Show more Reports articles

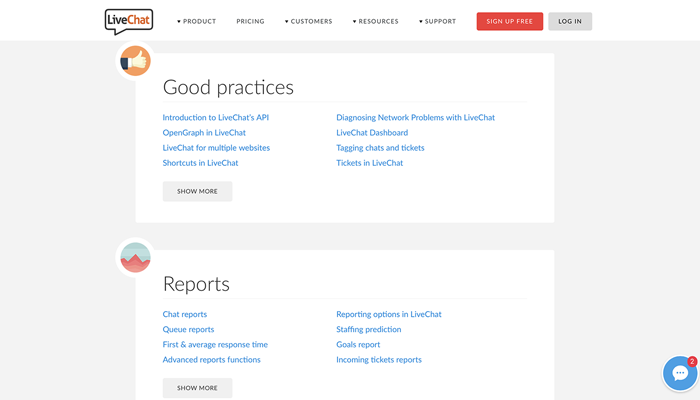click(x=197, y=388)
